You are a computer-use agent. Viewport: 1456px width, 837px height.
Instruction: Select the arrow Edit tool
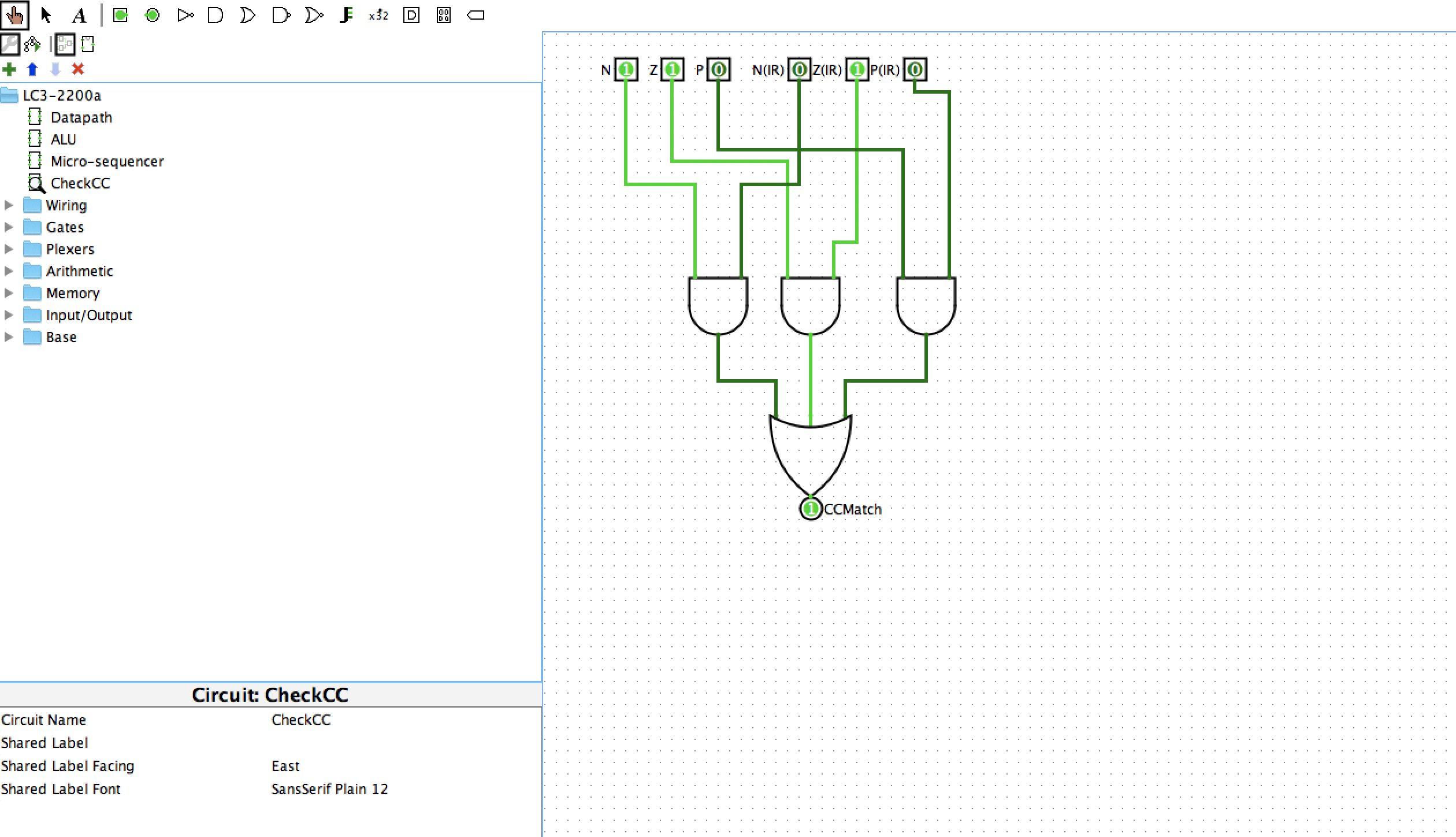pyautogui.click(x=46, y=16)
